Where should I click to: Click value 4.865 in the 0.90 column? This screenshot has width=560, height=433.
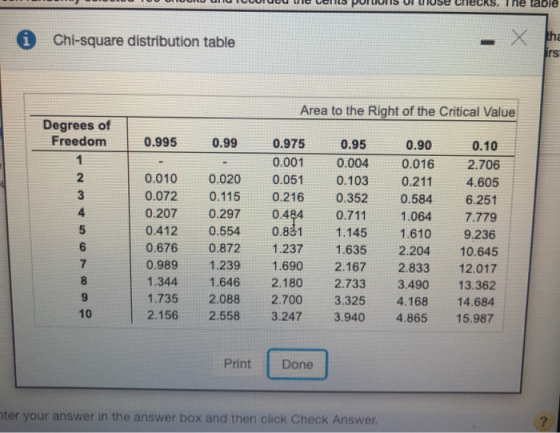pyautogui.click(x=412, y=318)
